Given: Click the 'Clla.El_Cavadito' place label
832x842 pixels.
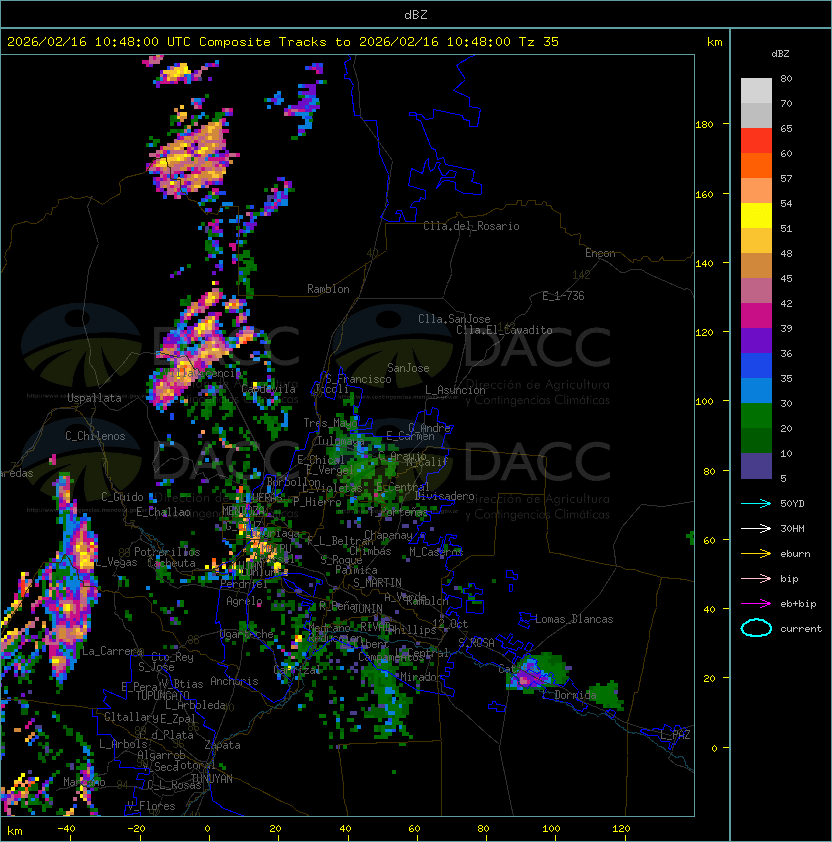Looking at the screenshot, I should [x=504, y=330].
